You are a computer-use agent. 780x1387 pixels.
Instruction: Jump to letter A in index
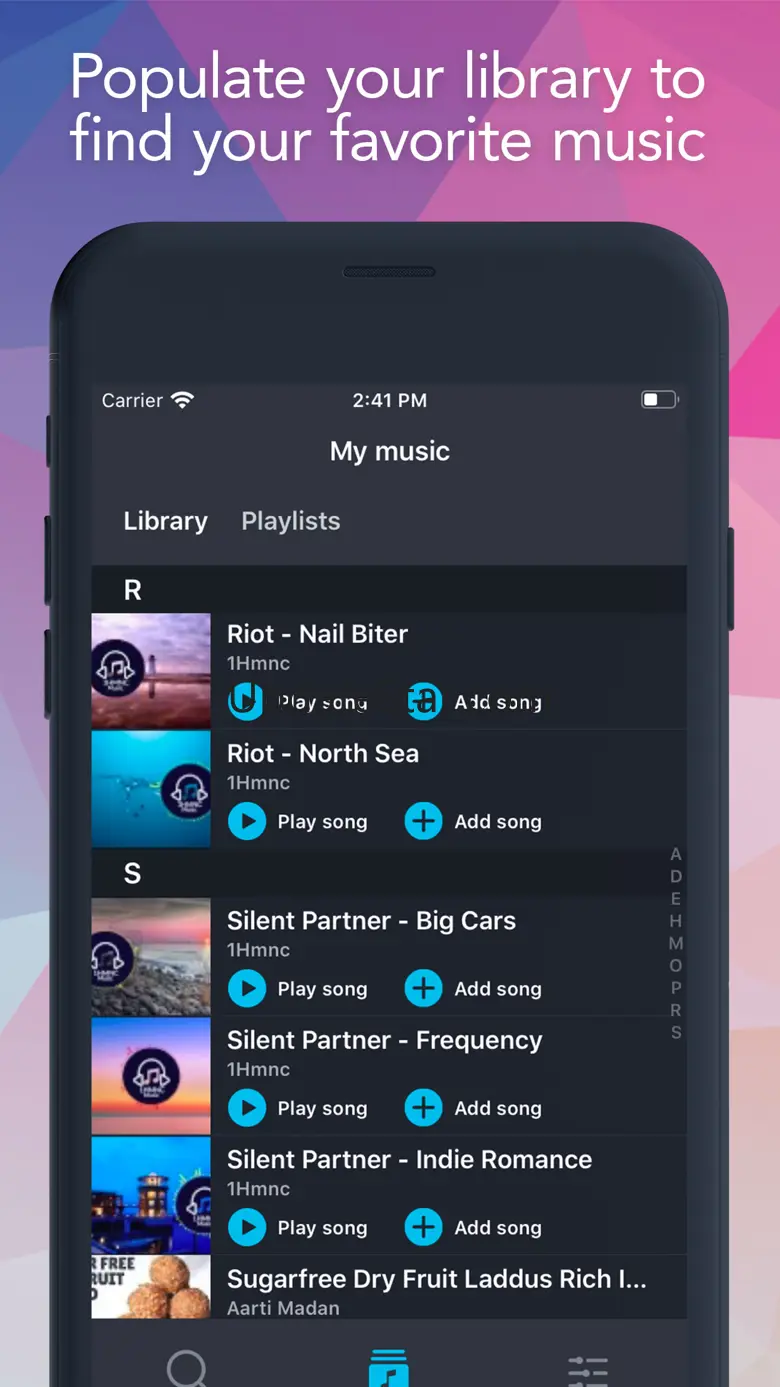(676, 854)
